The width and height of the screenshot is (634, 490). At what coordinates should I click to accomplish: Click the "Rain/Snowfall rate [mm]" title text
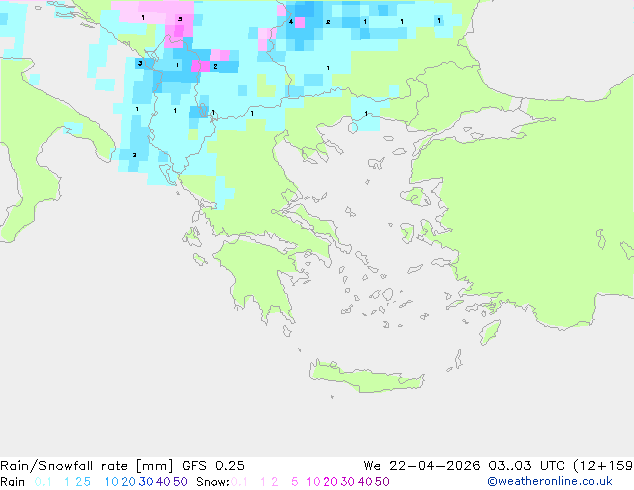click(87, 466)
